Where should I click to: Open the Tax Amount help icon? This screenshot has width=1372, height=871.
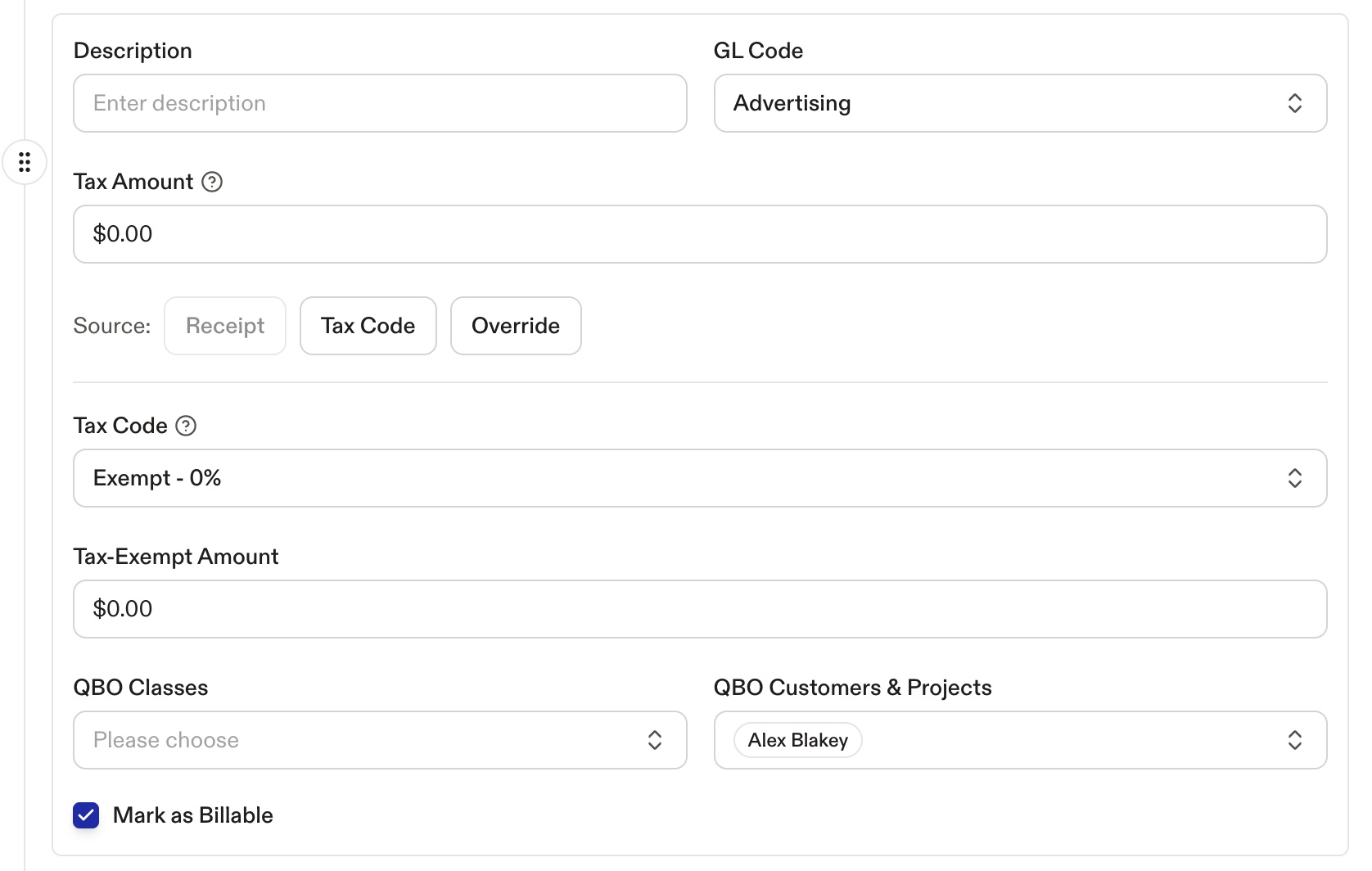click(212, 182)
